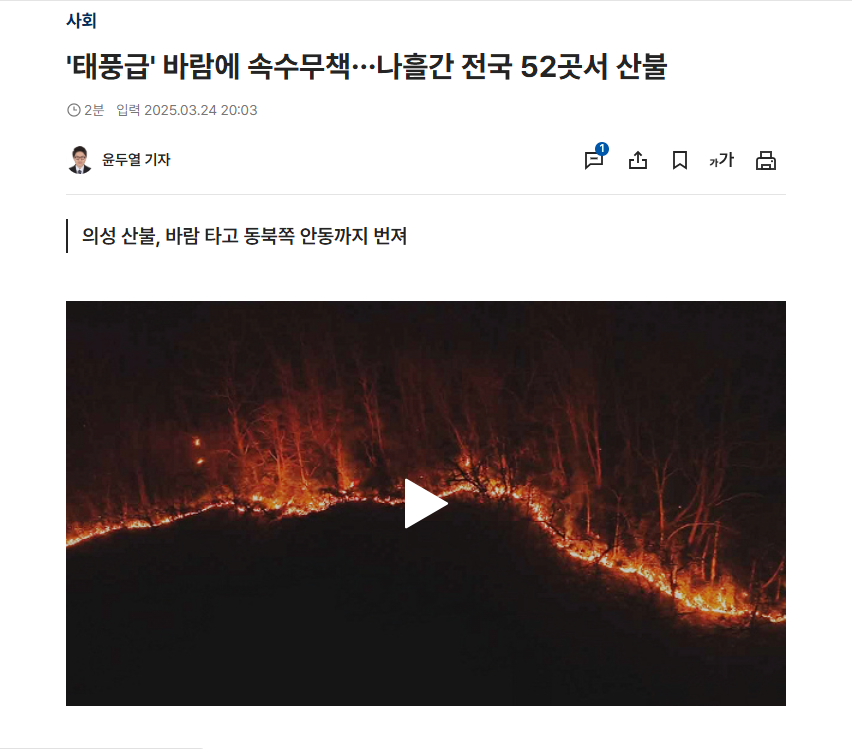
Task: Click the subtitle phrase 안동까지 번져
Action: pyautogui.click(x=353, y=236)
